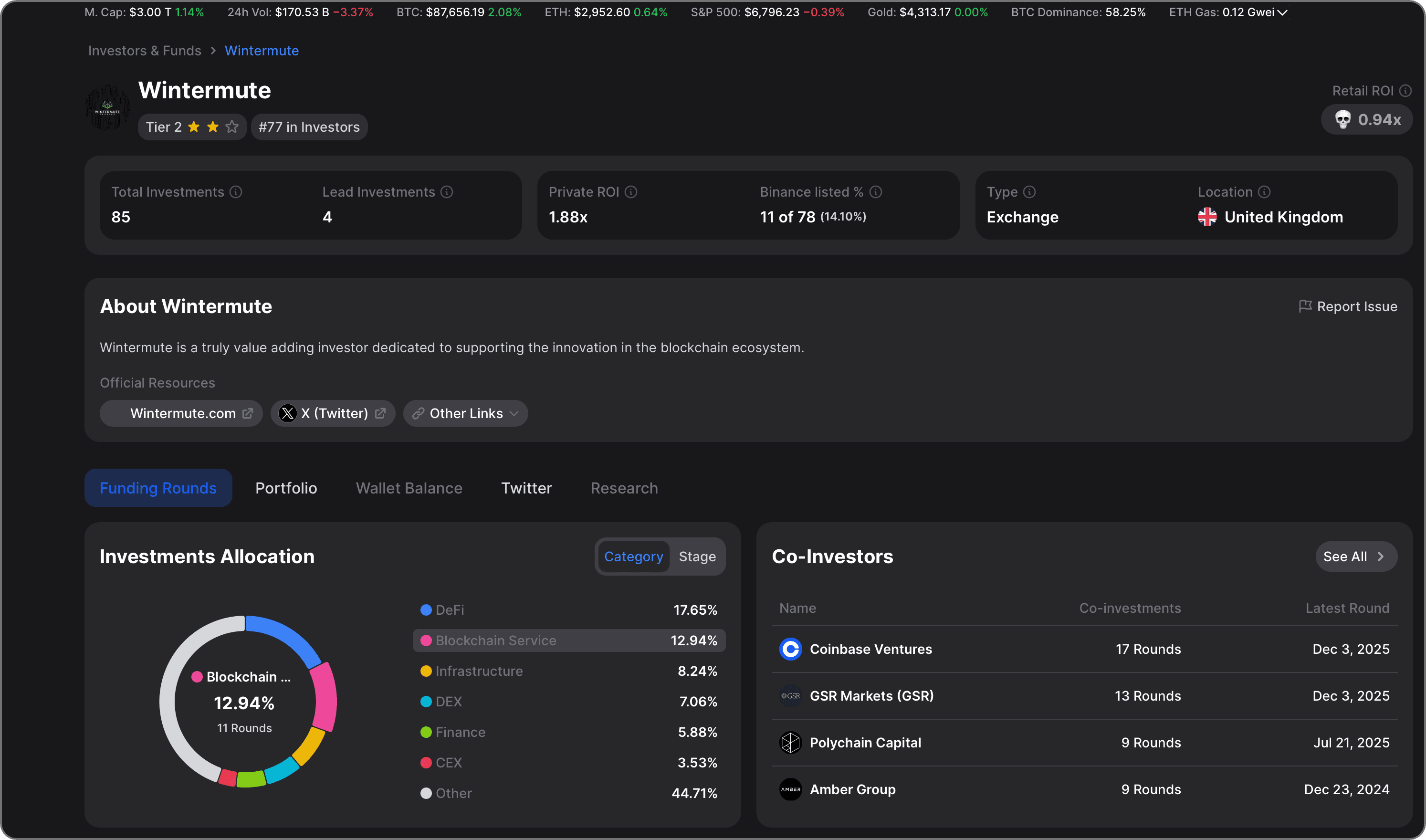Image resolution: width=1426 pixels, height=840 pixels.
Task: Open the Wintermute.com website link
Action: click(182, 413)
